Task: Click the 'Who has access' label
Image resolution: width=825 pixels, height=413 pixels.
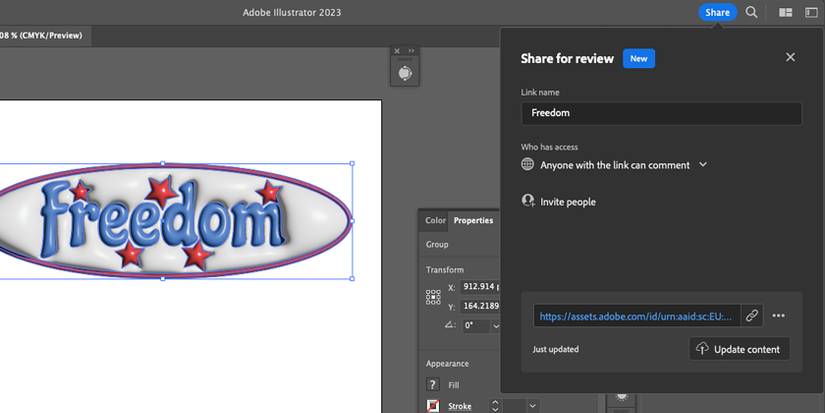Action: tap(549, 147)
